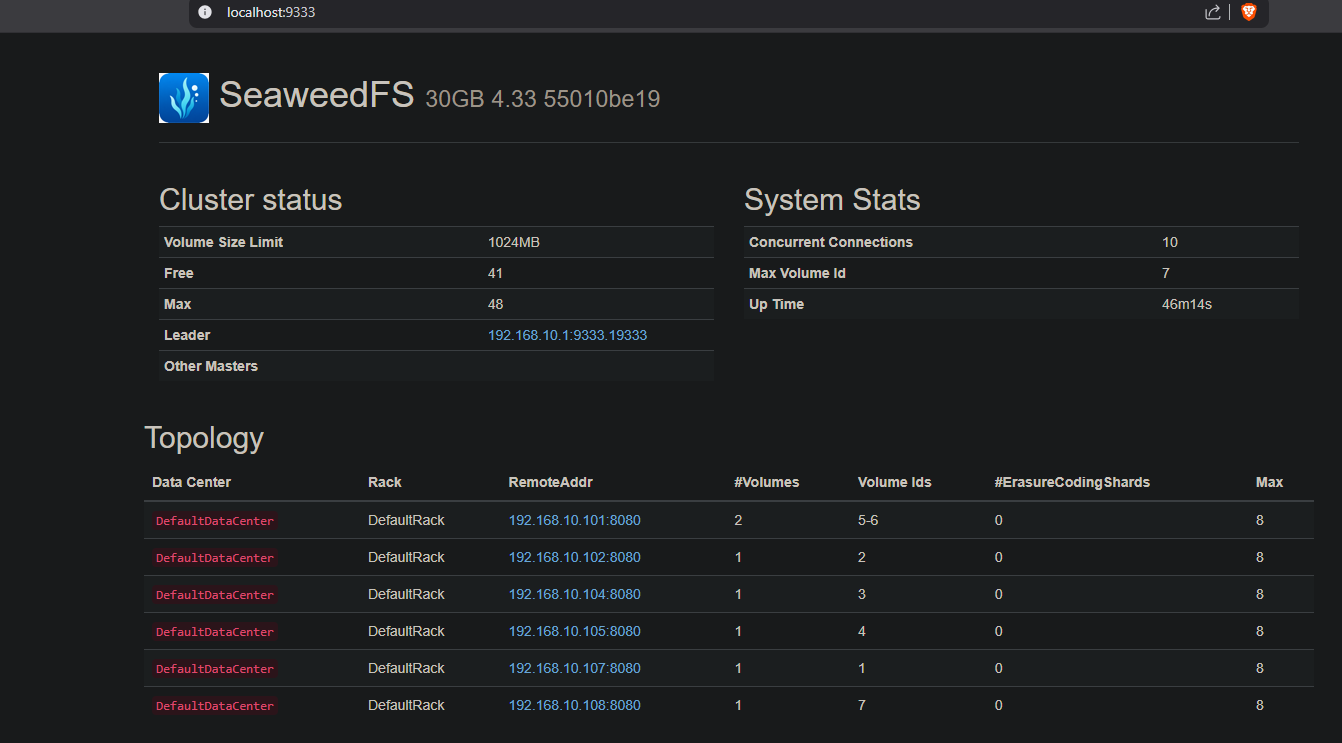Click the Cluster status heading
The width and height of the screenshot is (1342, 743).
click(x=251, y=200)
